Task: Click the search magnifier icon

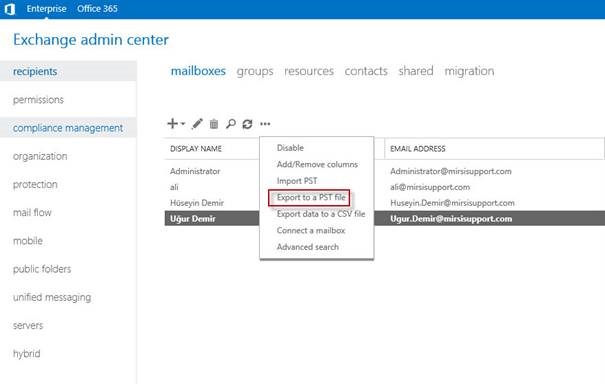Action: pyautogui.click(x=231, y=124)
